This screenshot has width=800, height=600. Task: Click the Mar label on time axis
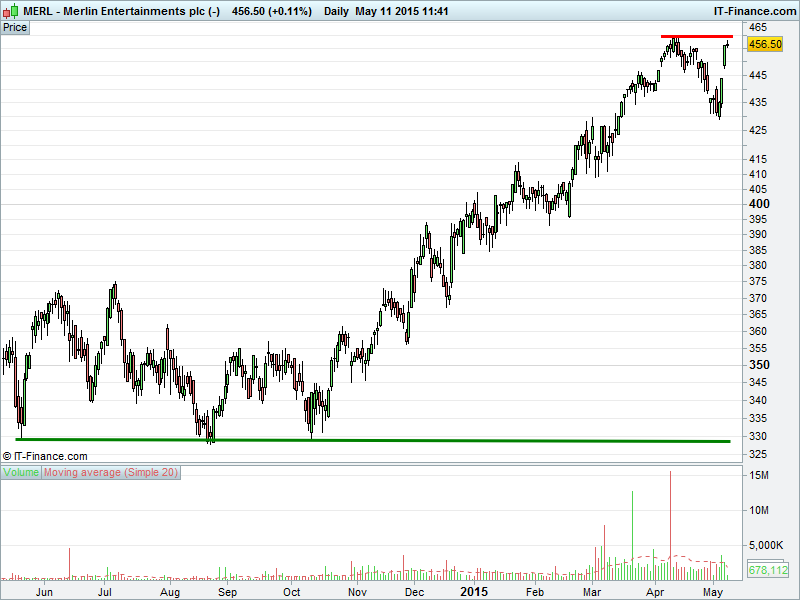(x=594, y=592)
